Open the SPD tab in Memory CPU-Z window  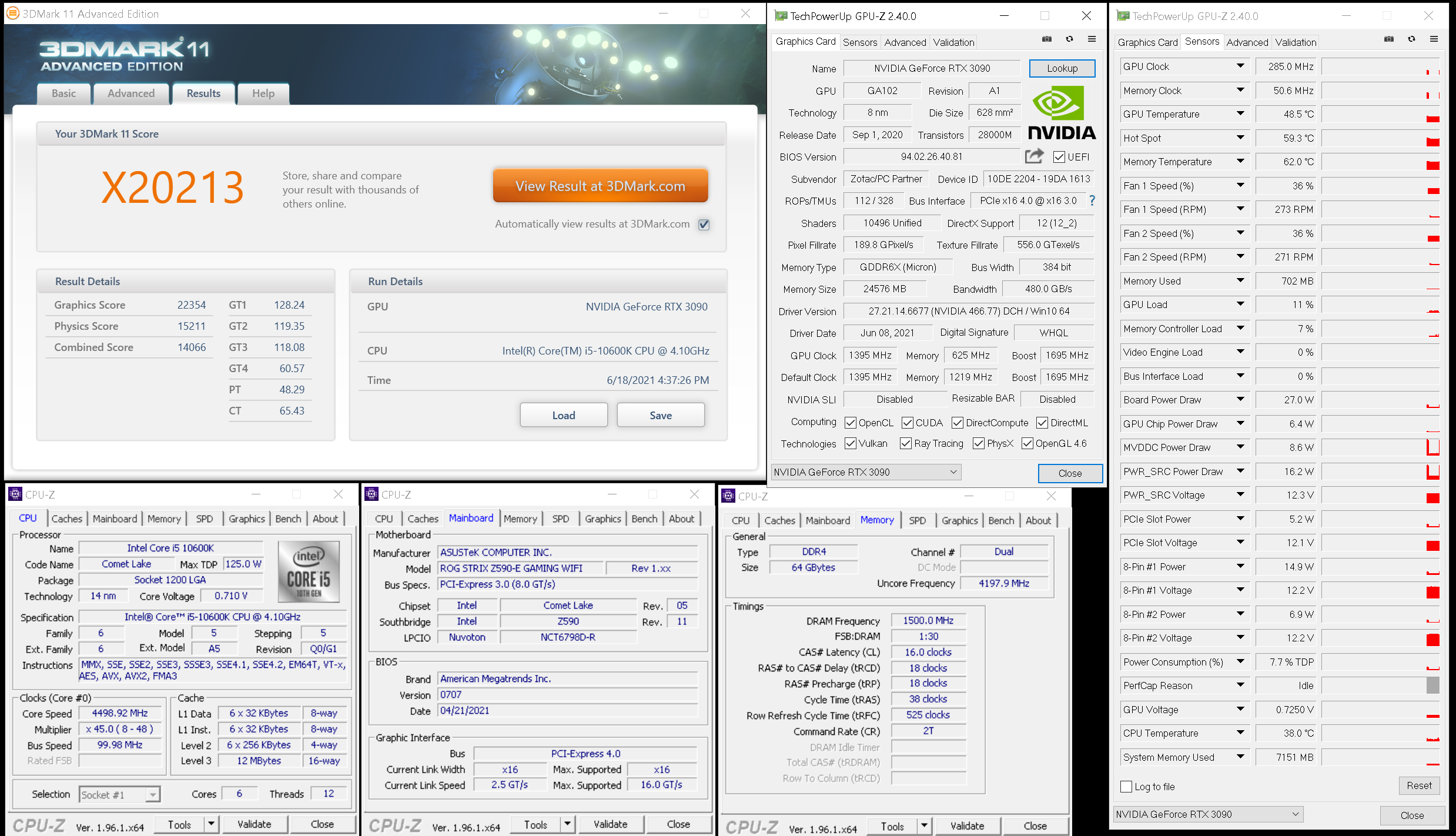click(917, 520)
